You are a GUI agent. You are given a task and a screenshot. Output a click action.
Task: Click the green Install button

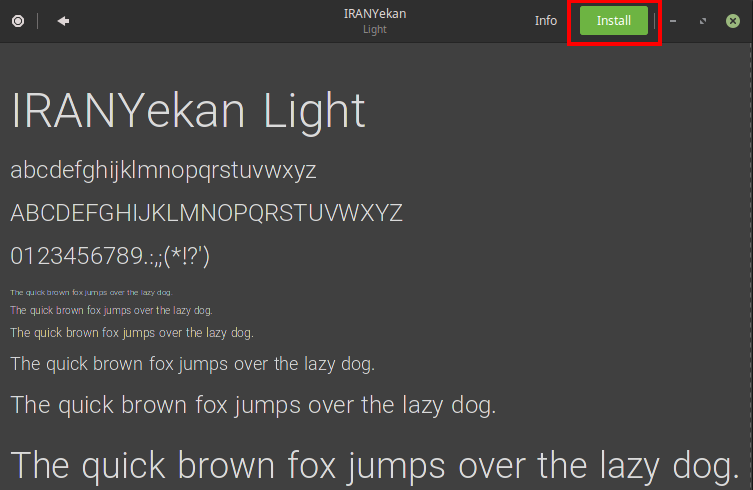pyautogui.click(x=613, y=21)
